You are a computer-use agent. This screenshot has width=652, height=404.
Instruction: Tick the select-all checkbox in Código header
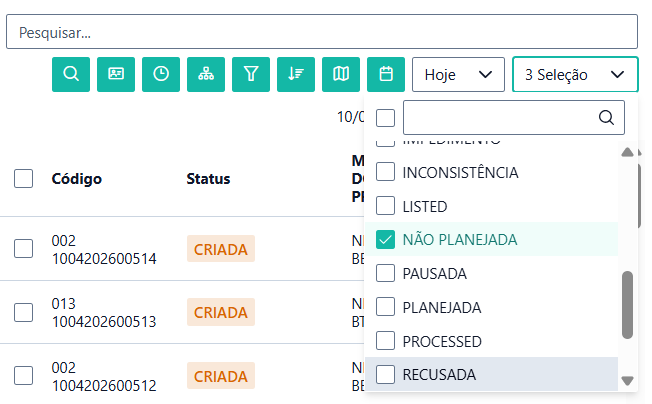24,179
